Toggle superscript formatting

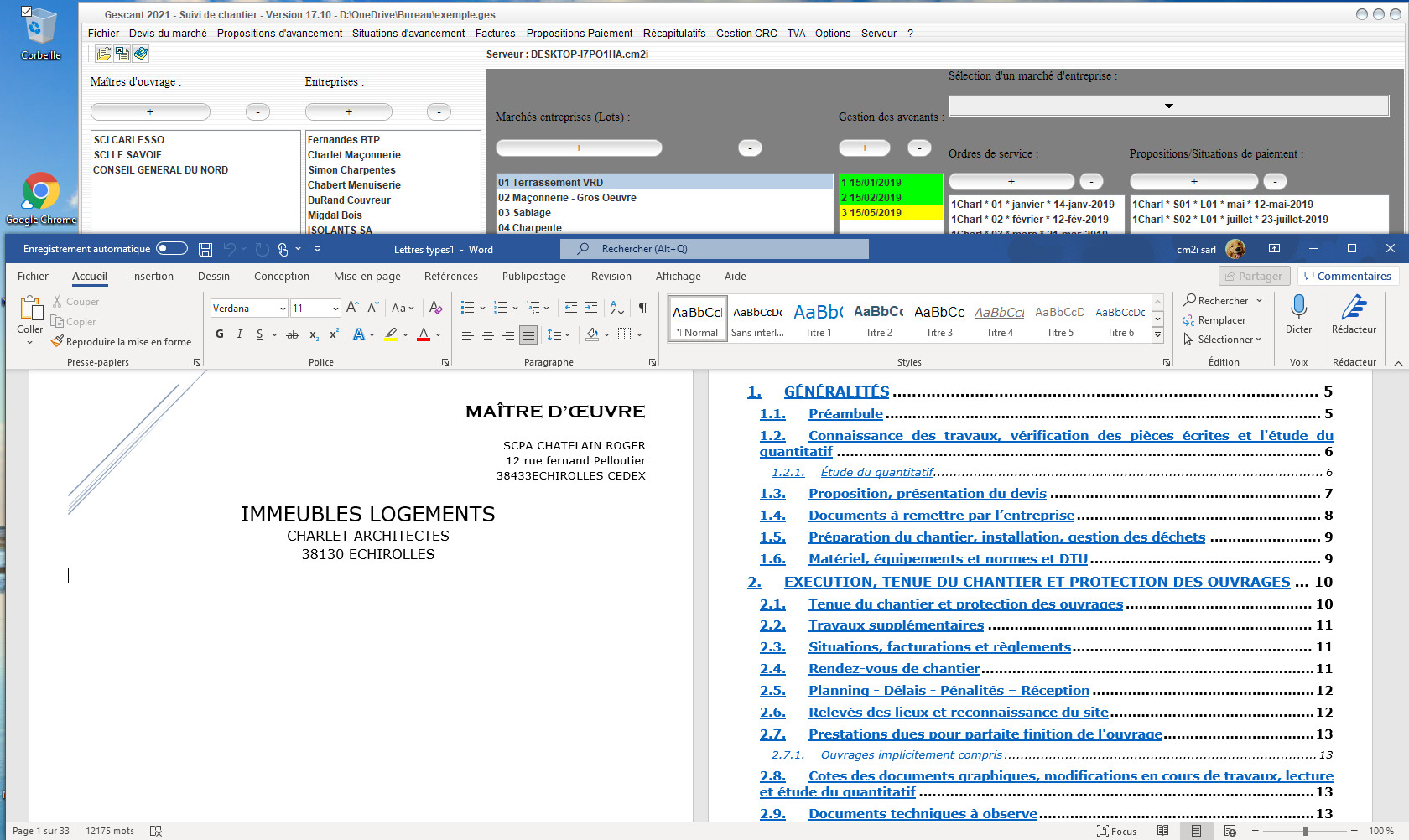pos(334,334)
